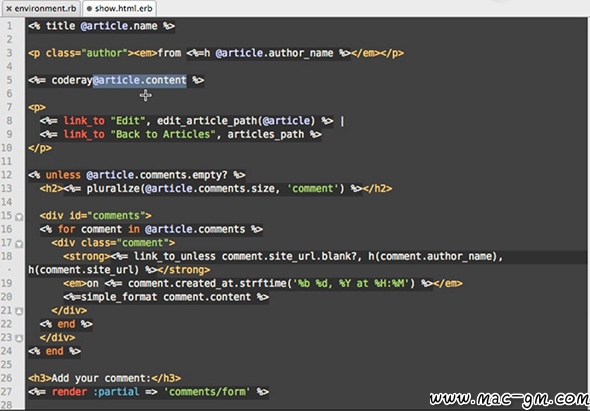Collapse the fold arrow on line 15
The width and height of the screenshot is (590, 411).
click(x=19, y=217)
